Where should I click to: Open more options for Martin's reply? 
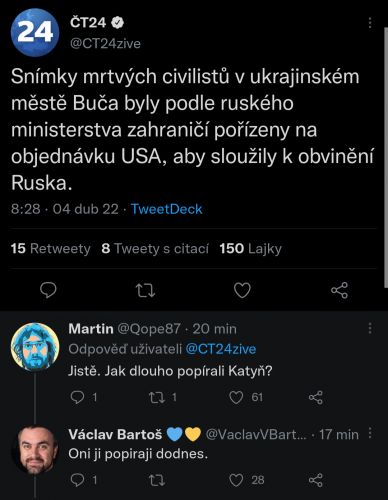pyautogui.click(x=370, y=328)
